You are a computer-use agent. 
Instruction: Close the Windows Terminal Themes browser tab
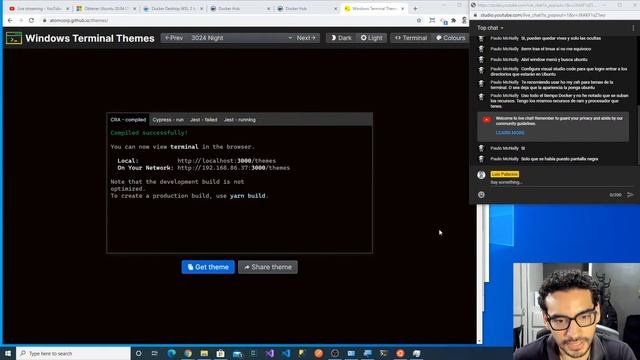tap(402, 9)
